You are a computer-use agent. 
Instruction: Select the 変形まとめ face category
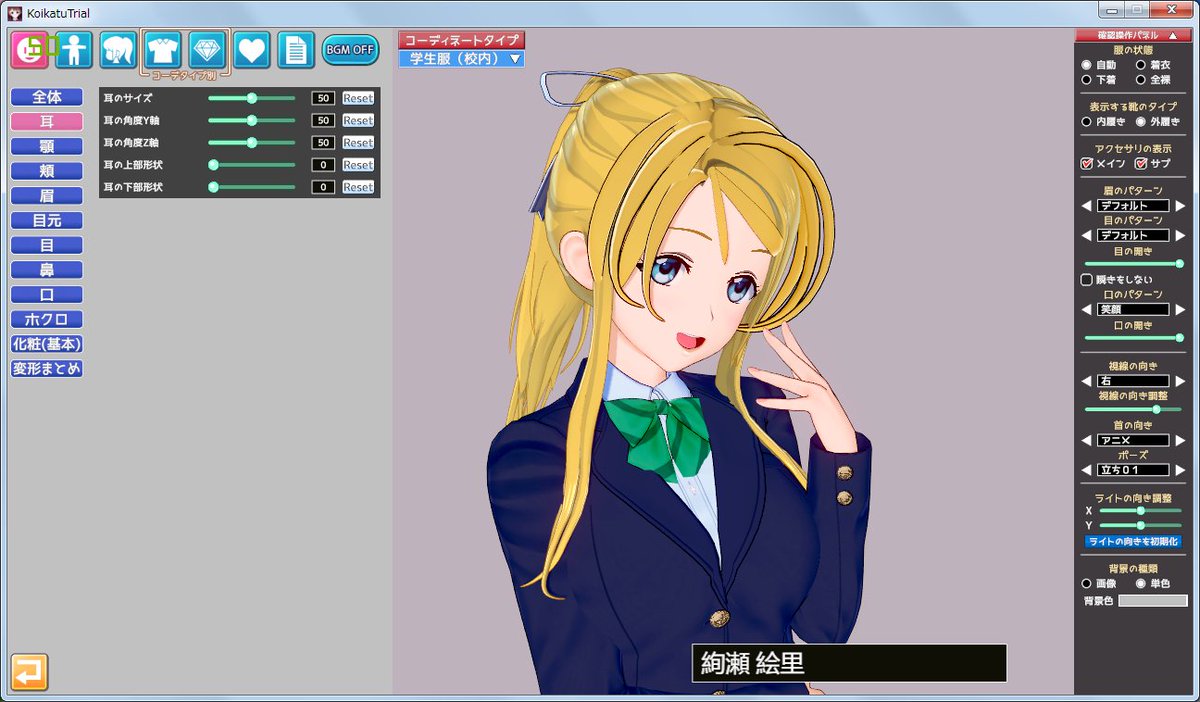pyautogui.click(x=46, y=368)
